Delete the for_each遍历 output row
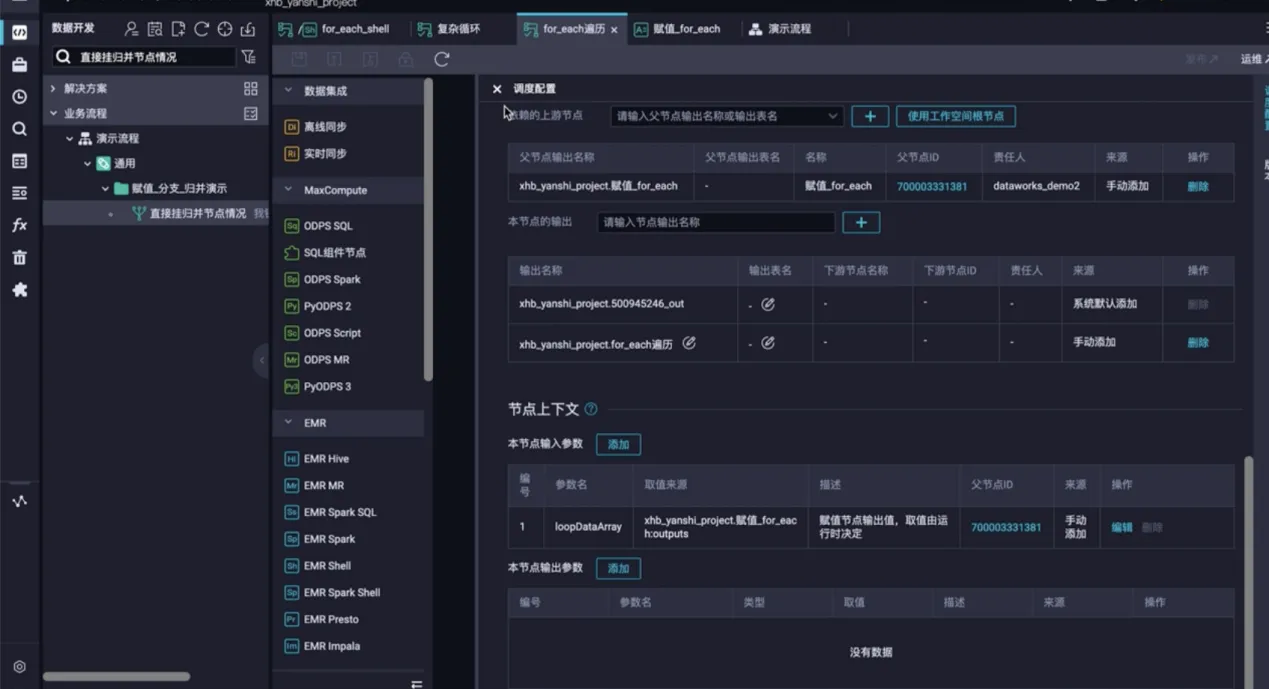Viewport: 1269px width, 689px height. tap(1198, 342)
